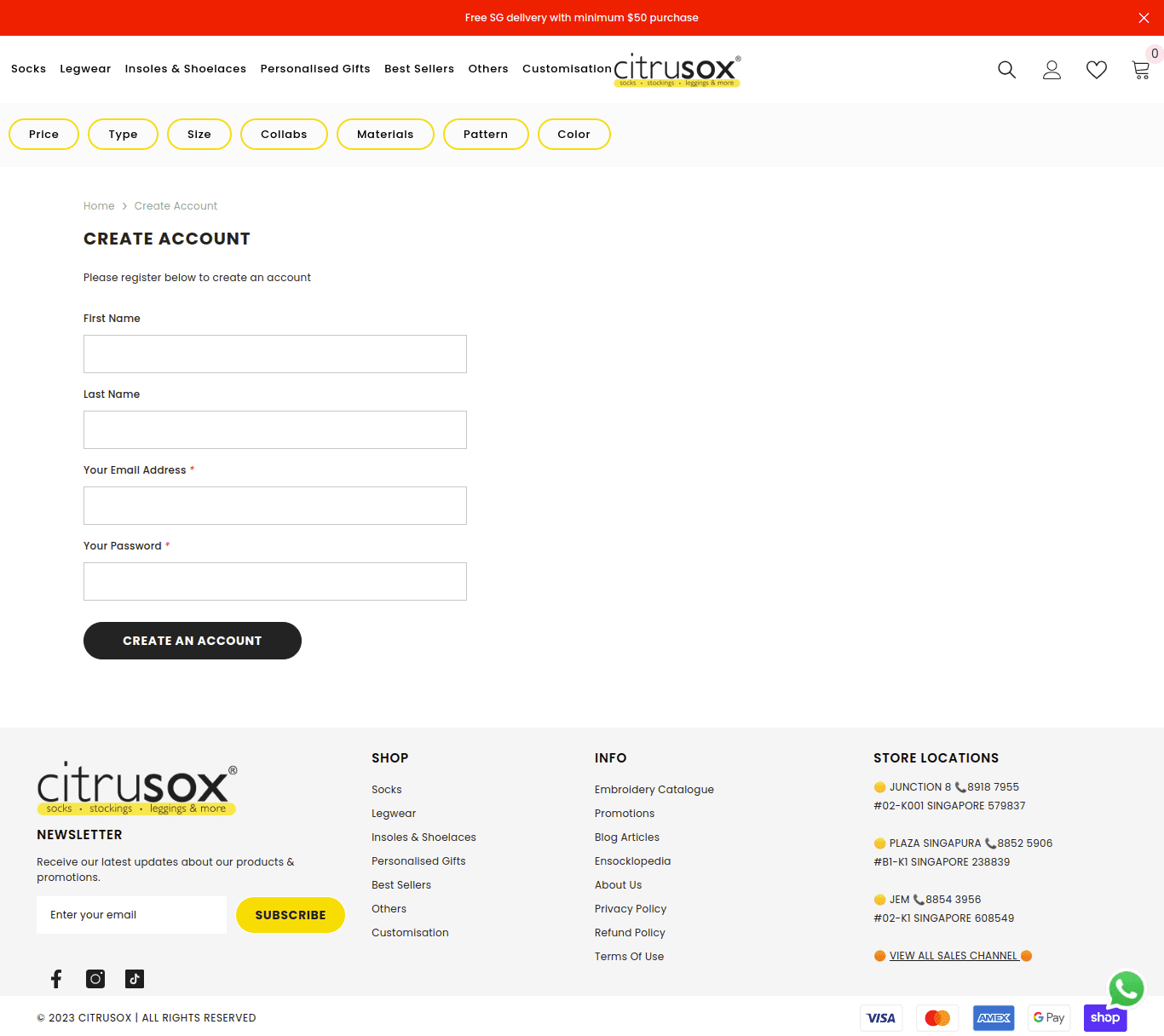Screen dimensions: 1164x1036
Task: Open the Instagram icon in footer
Action: [95, 979]
